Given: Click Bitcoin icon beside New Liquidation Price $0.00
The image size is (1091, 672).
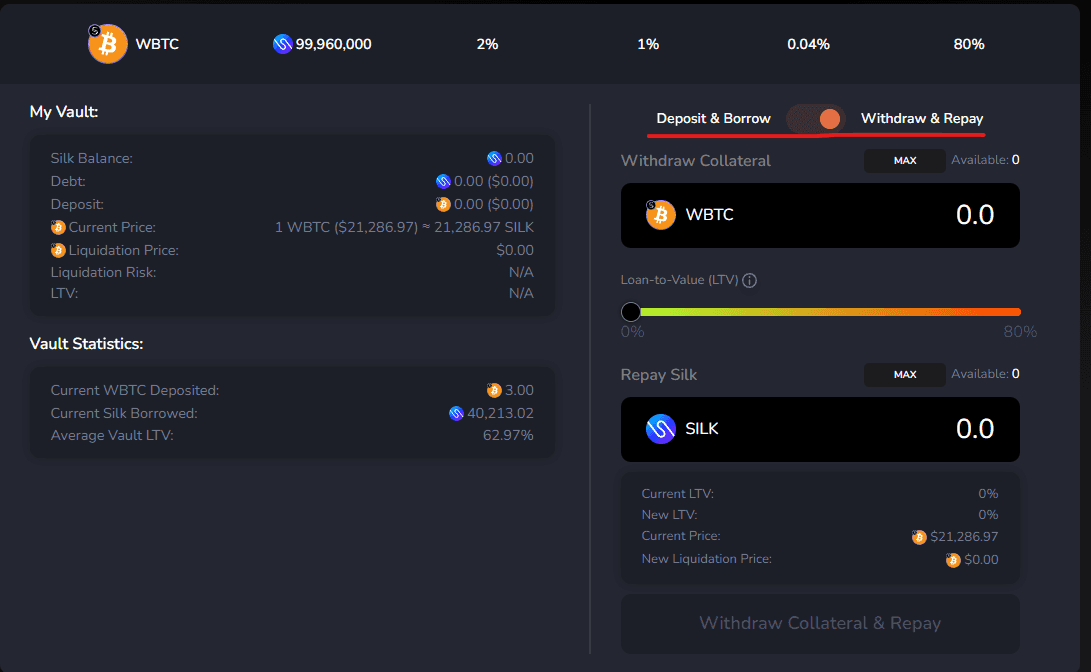Looking at the screenshot, I should click(x=953, y=560).
